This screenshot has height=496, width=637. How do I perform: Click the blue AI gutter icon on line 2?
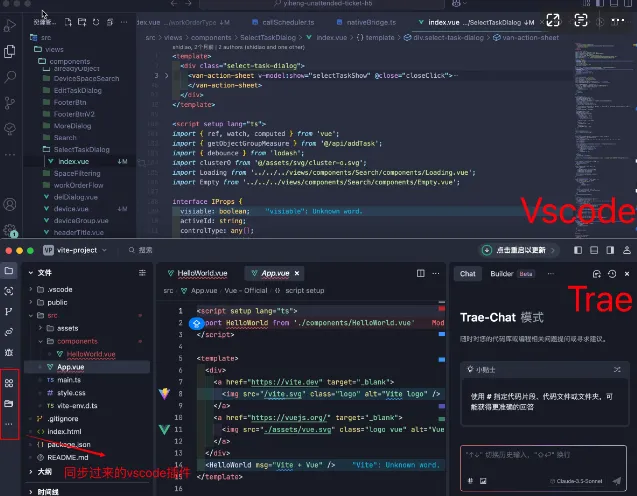click(197, 323)
